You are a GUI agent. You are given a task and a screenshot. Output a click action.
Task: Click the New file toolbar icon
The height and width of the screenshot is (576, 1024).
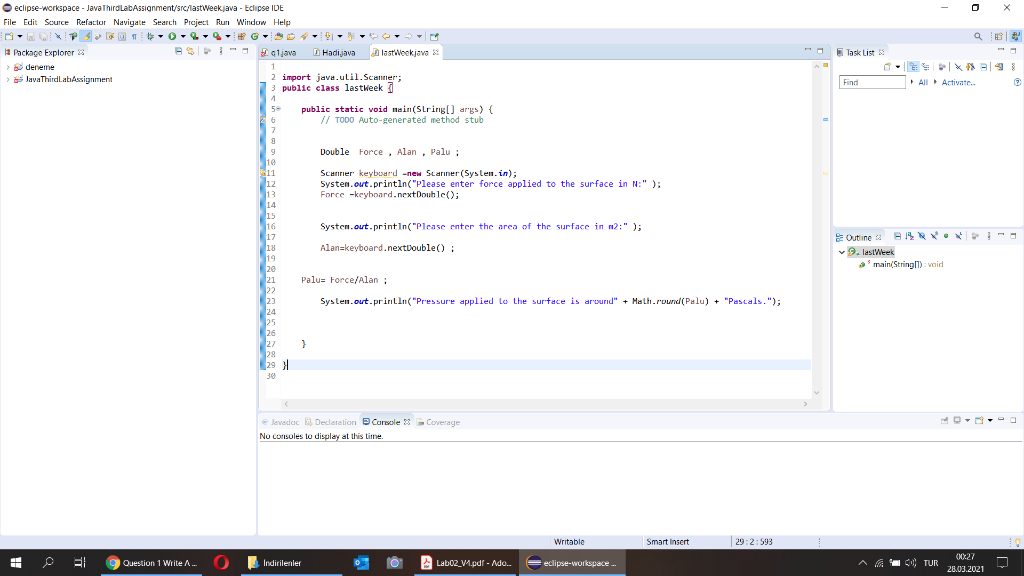[8, 37]
